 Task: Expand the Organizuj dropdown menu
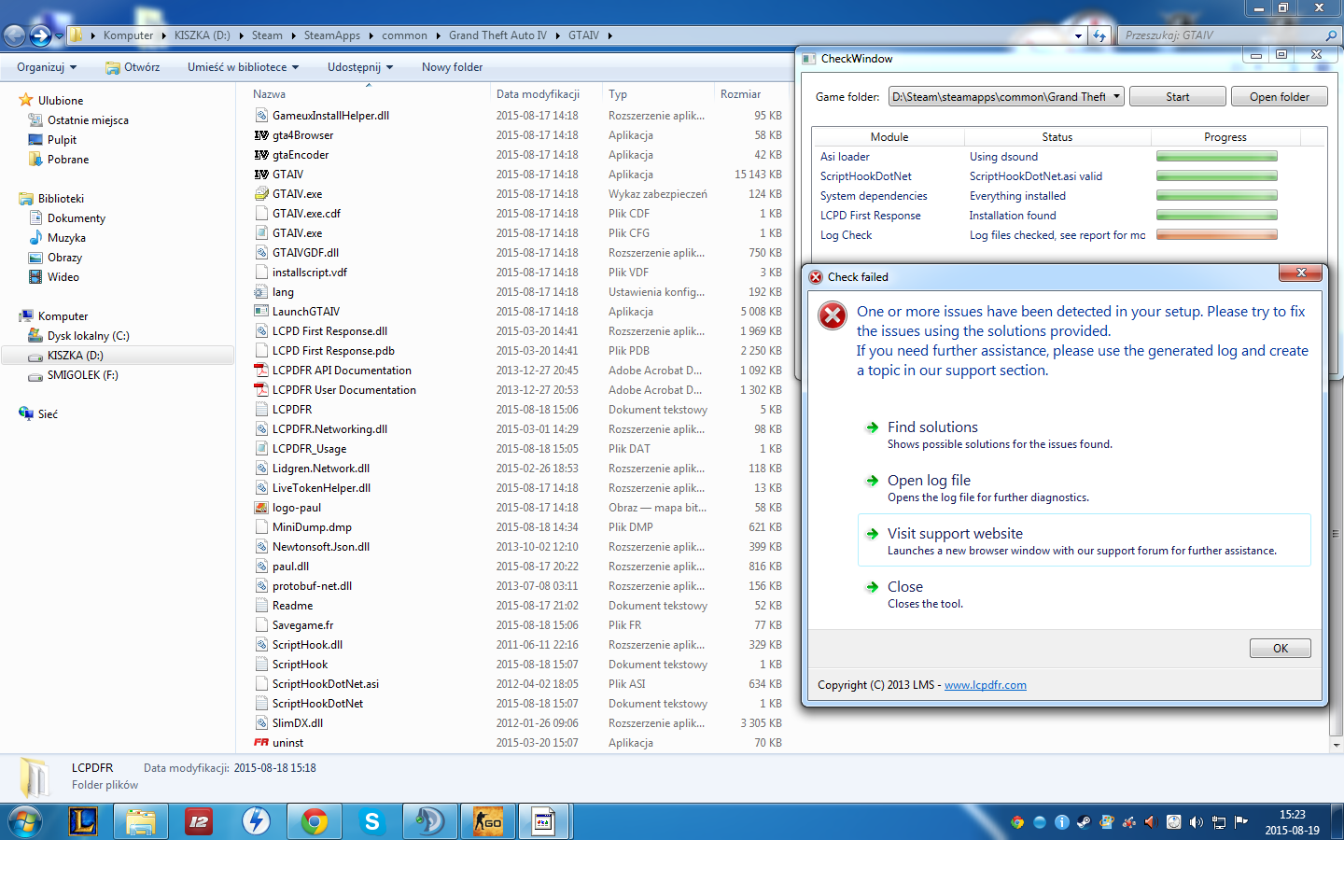pos(47,67)
